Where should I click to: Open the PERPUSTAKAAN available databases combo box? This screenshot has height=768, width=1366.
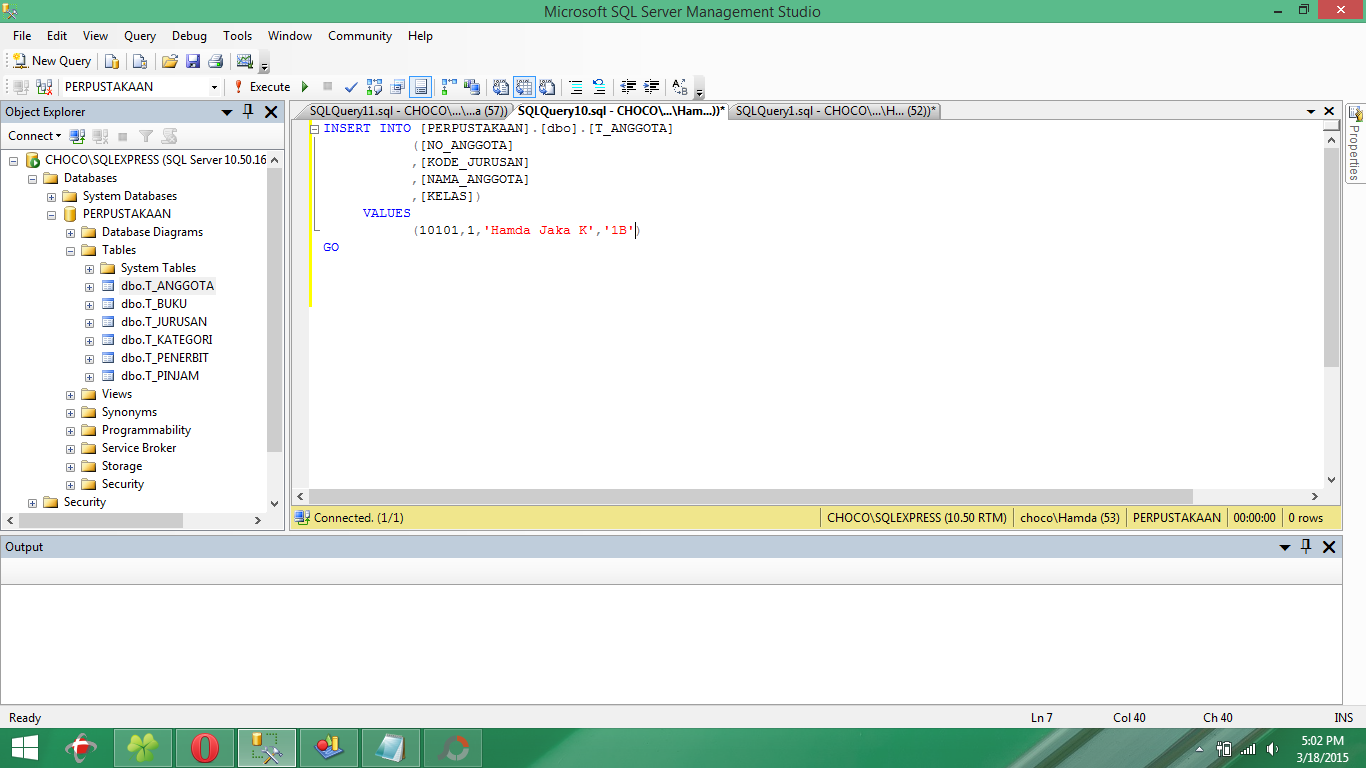click(140, 87)
